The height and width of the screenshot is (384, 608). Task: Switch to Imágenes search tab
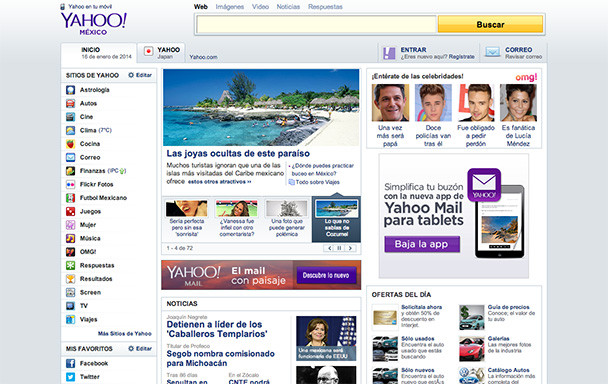[230, 7]
